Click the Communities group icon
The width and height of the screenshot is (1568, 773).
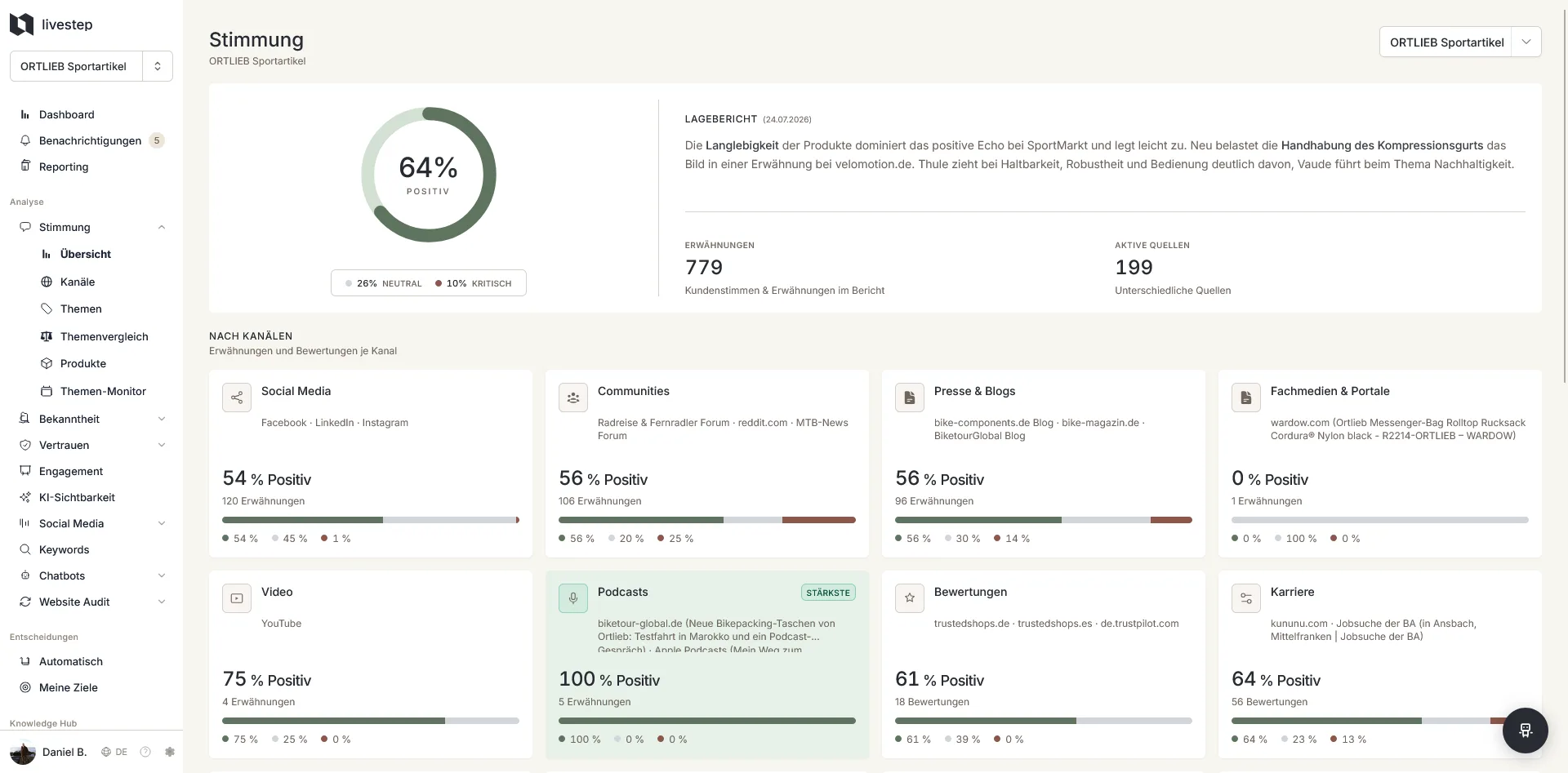(x=573, y=398)
